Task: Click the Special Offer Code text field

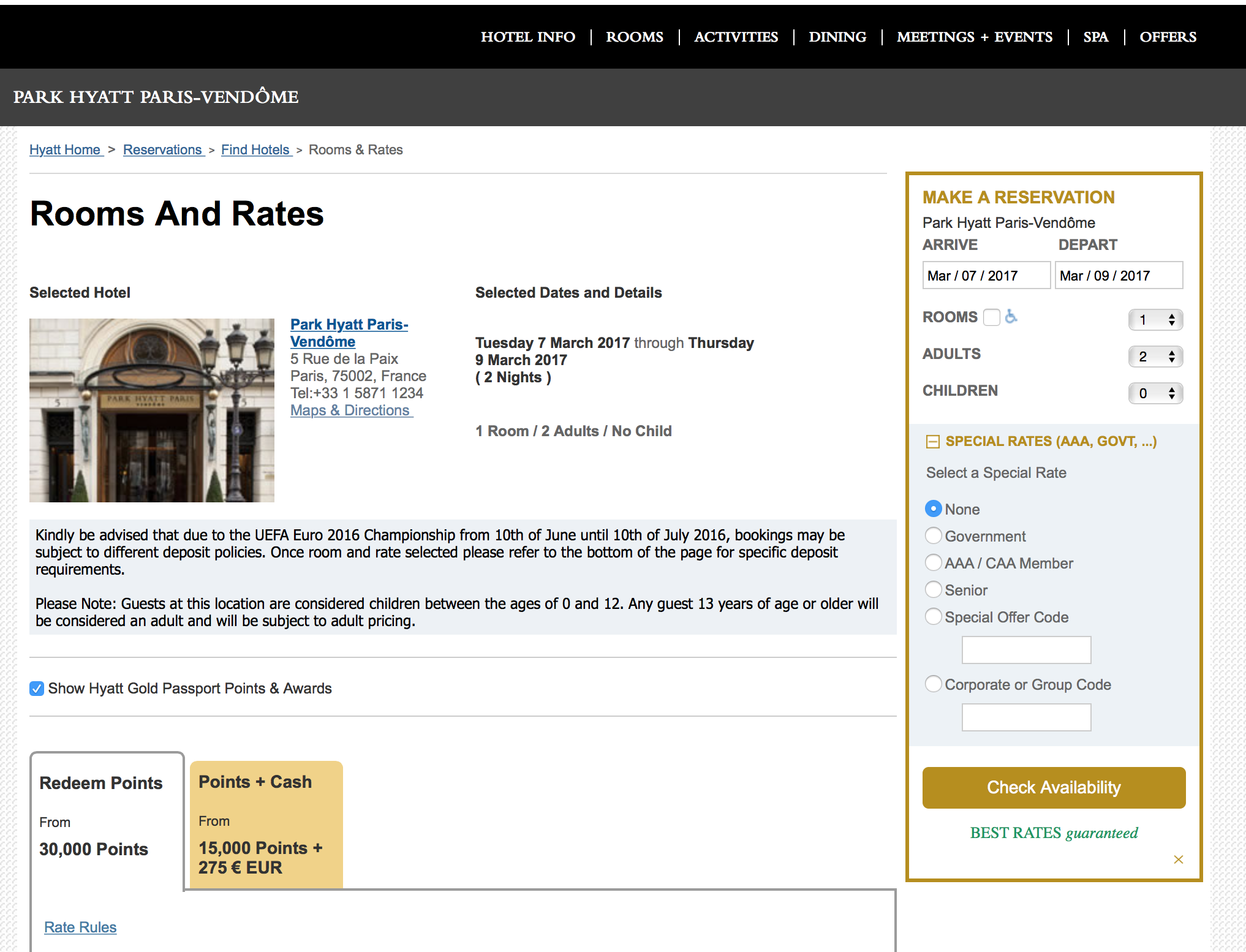Action: tap(1026, 650)
